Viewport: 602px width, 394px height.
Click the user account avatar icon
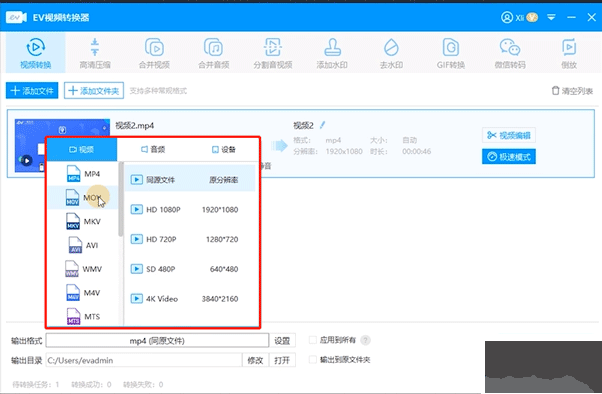[x=507, y=17]
